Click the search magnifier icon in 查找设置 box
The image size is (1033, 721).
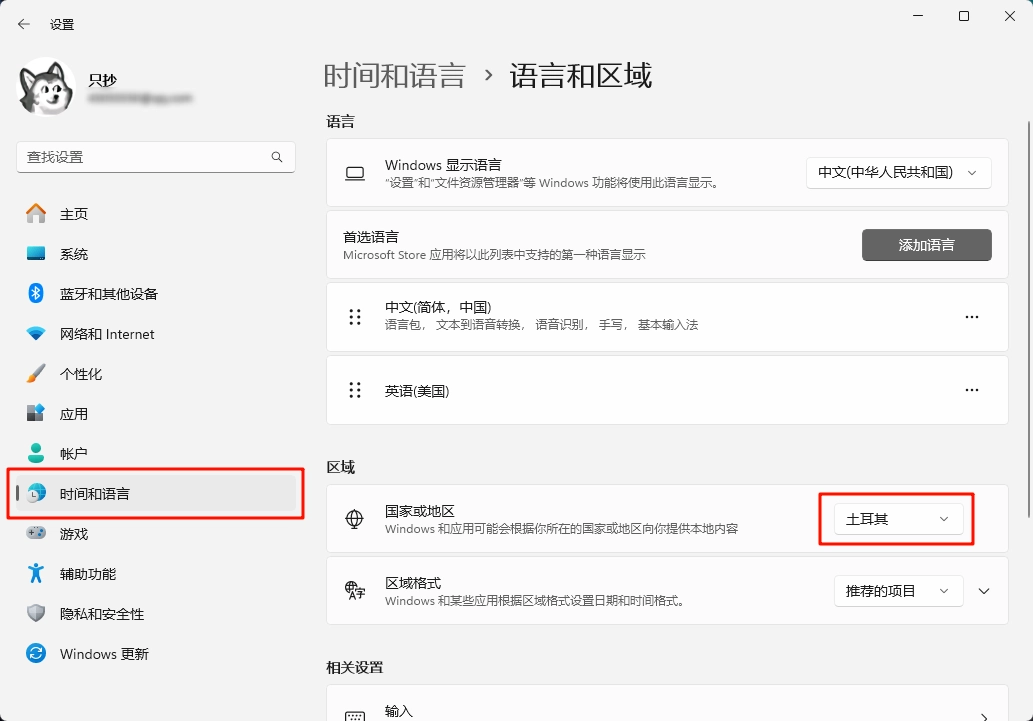coord(277,157)
